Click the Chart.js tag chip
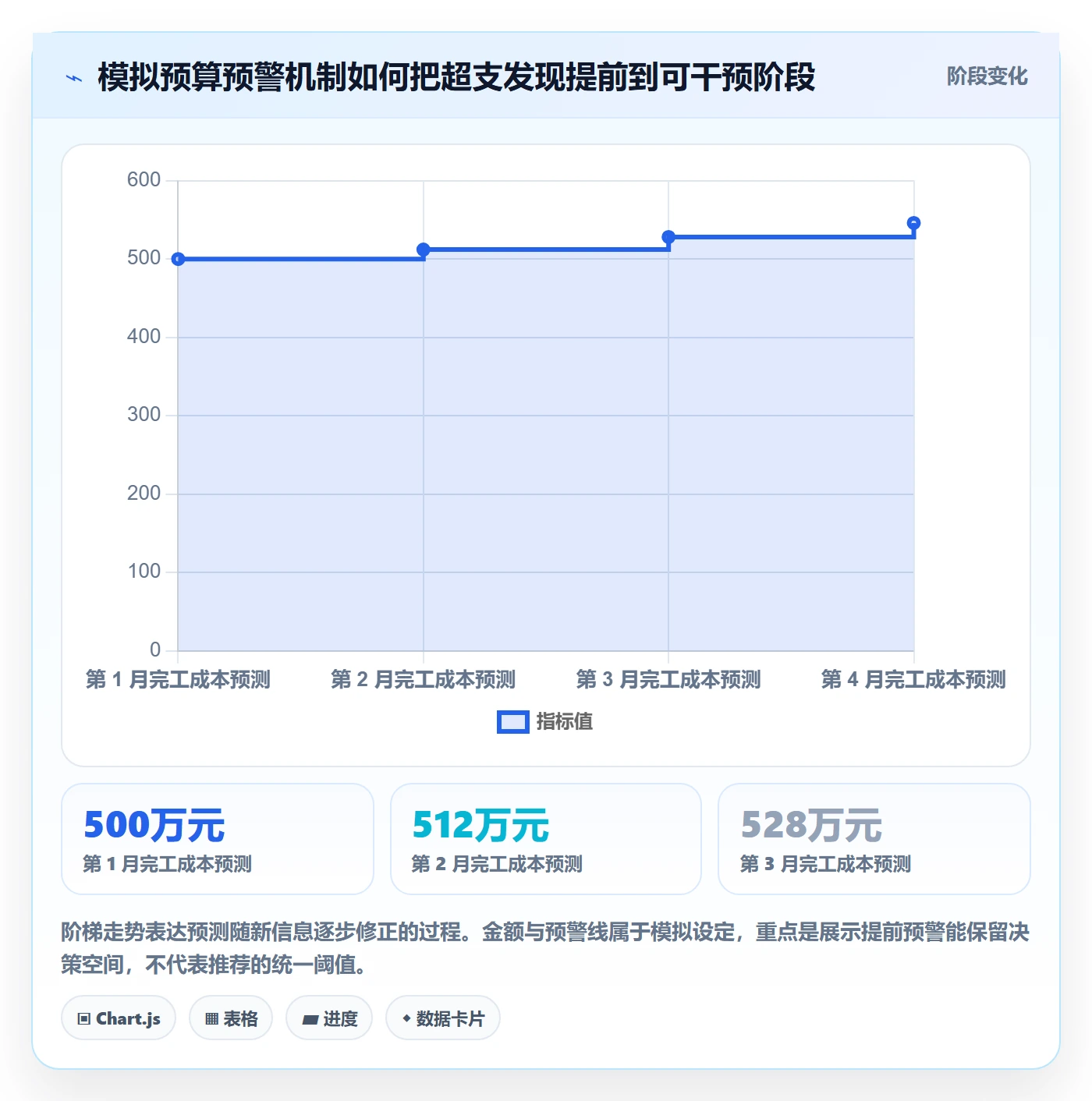Image resolution: width=1092 pixels, height=1101 pixels. pyautogui.click(x=119, y=1018)
